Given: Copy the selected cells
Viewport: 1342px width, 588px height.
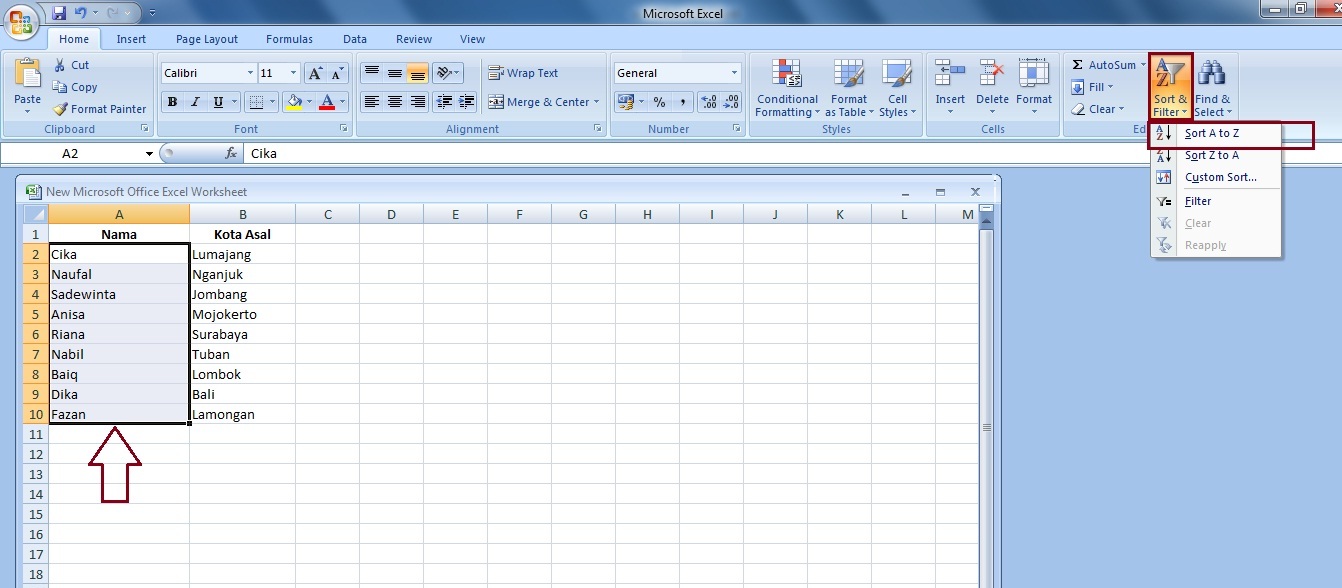Looking at the screenshot, I should pos(75,87).
